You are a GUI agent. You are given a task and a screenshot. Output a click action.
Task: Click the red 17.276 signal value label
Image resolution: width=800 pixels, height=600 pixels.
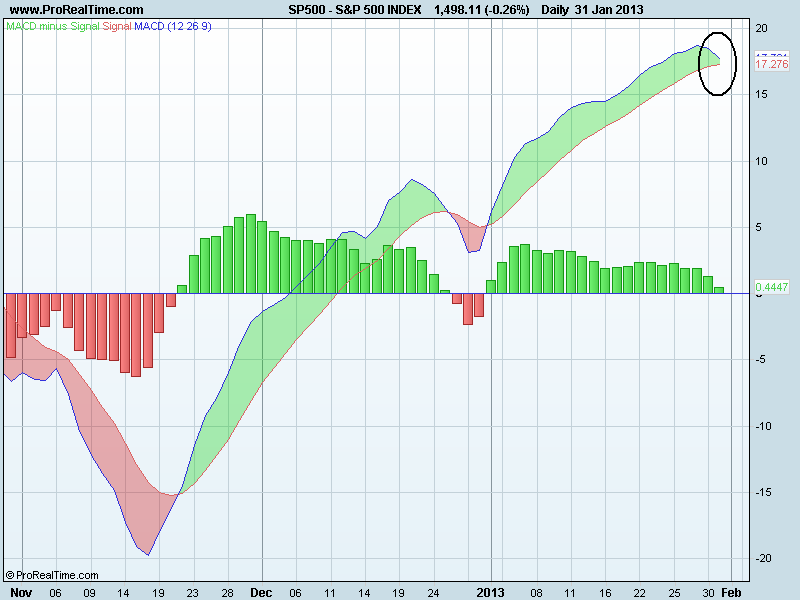[x=771, y=64]
